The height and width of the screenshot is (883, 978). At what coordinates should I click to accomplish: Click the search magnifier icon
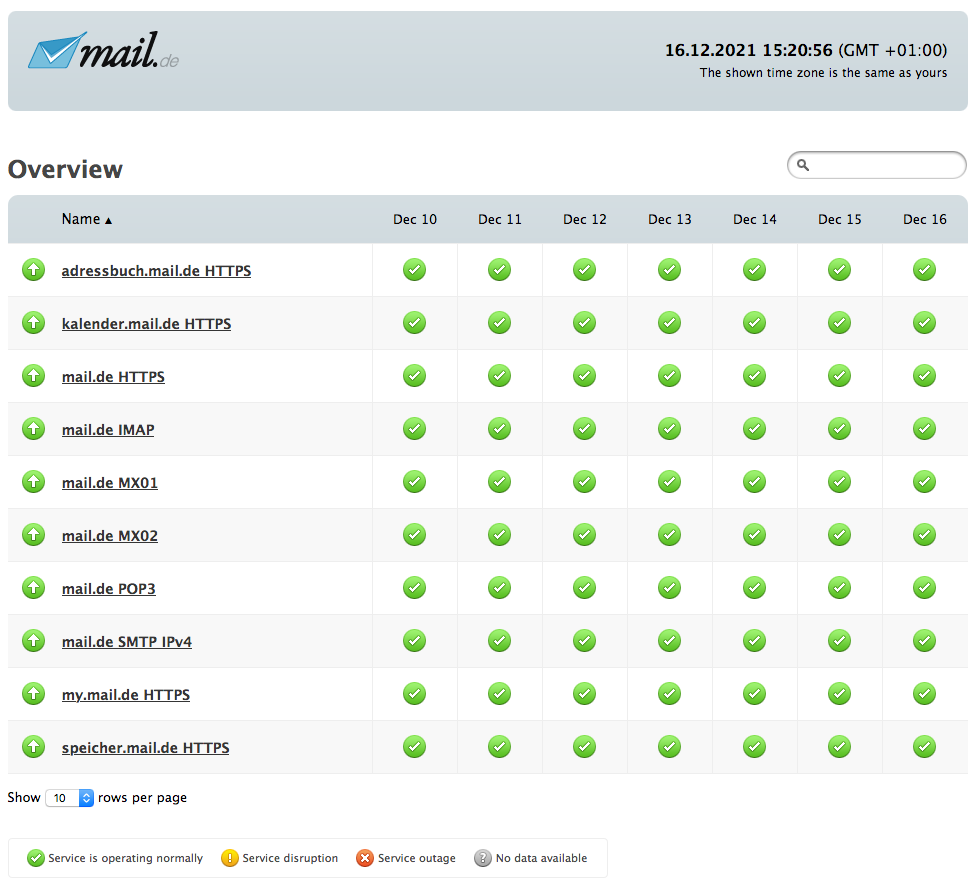tap(803, 165)
